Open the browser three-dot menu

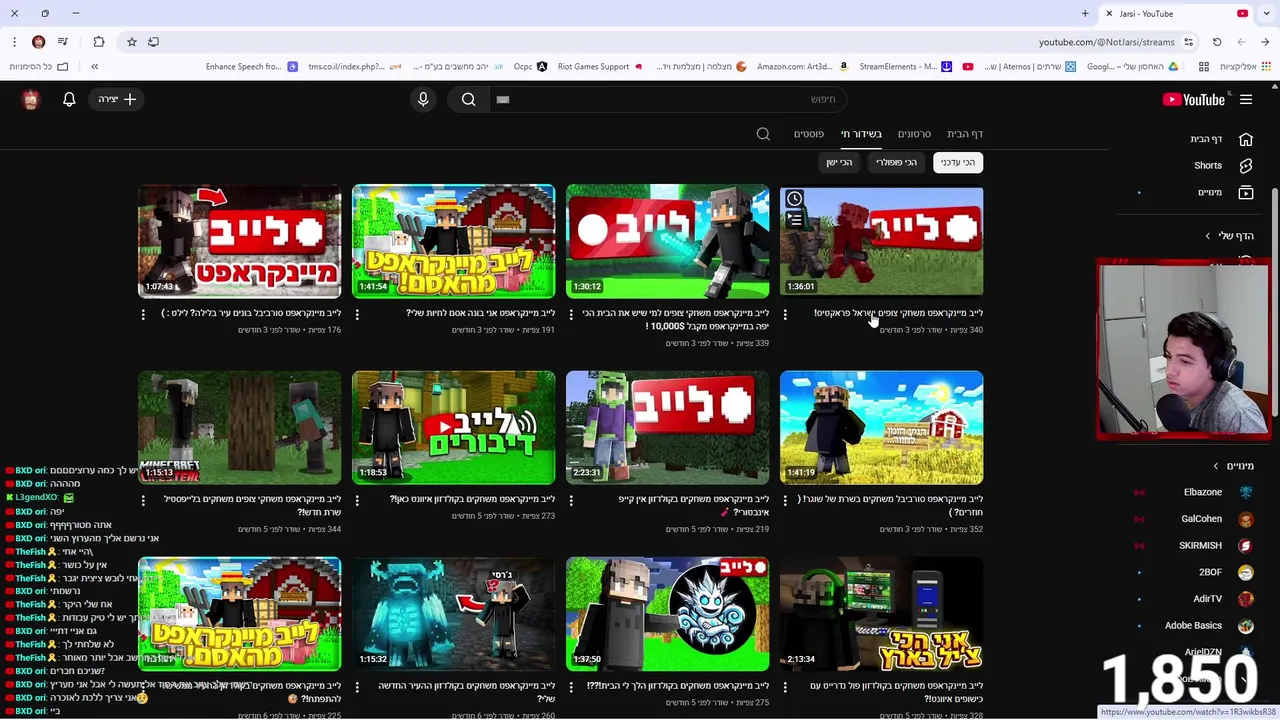click(14, 42)
